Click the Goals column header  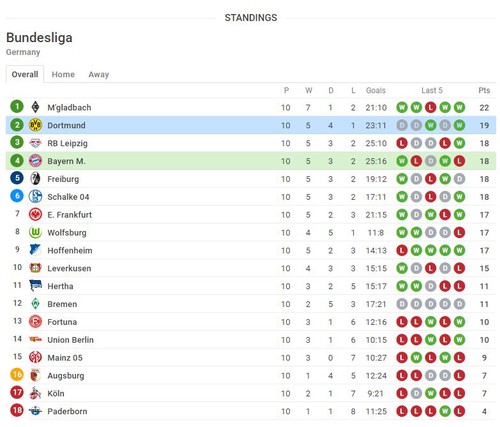(x=376, y=90)
